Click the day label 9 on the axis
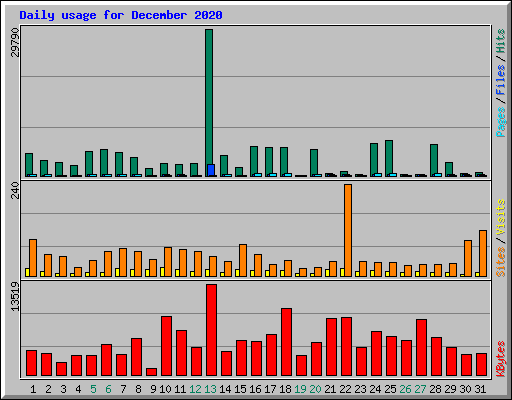 (153, 389)
